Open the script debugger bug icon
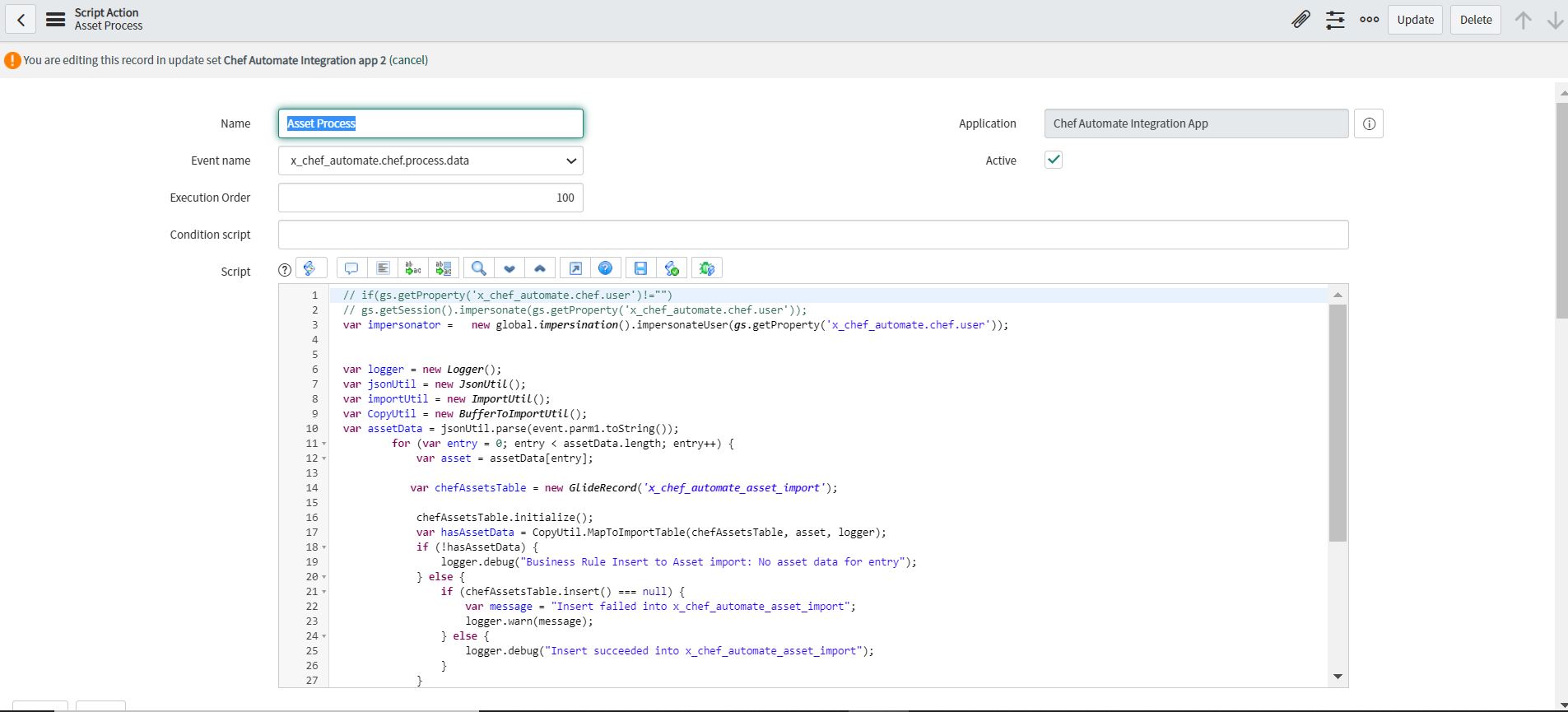Image resolution: width=1568 pixels, height=712 pixels. 706,268
